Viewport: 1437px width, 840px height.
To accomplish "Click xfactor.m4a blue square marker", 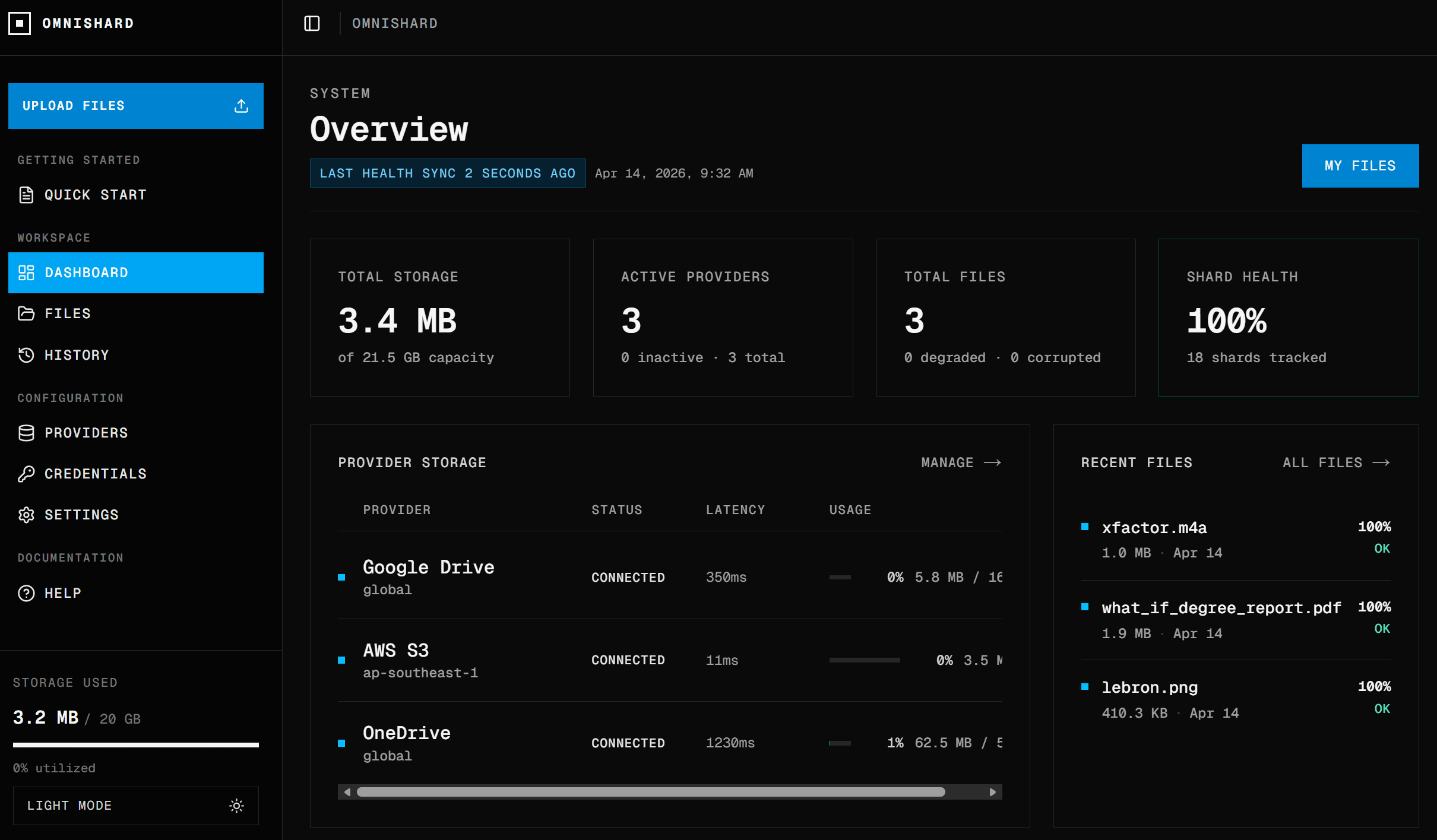I will point(1085,527).
